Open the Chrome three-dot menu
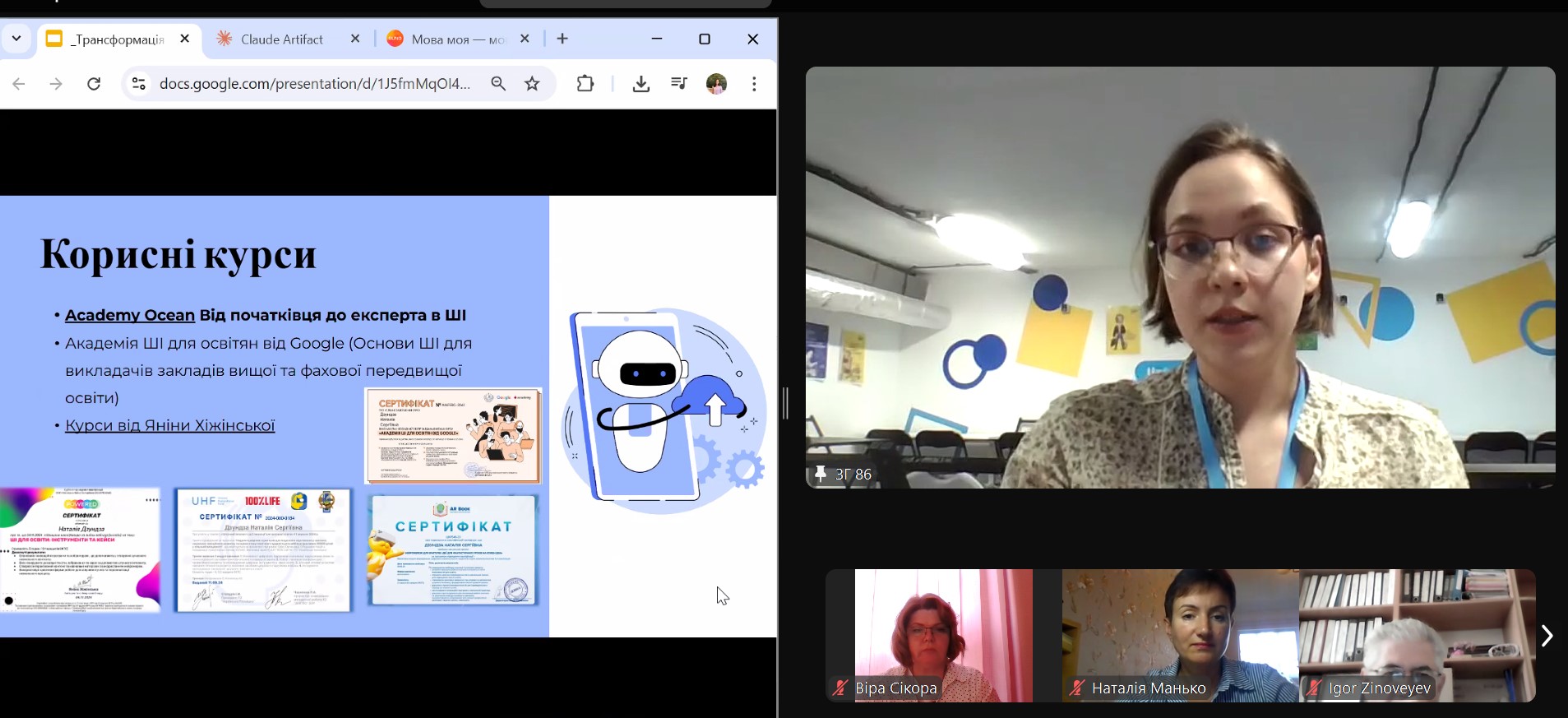 pyautogui.click(x=754, y=84)
